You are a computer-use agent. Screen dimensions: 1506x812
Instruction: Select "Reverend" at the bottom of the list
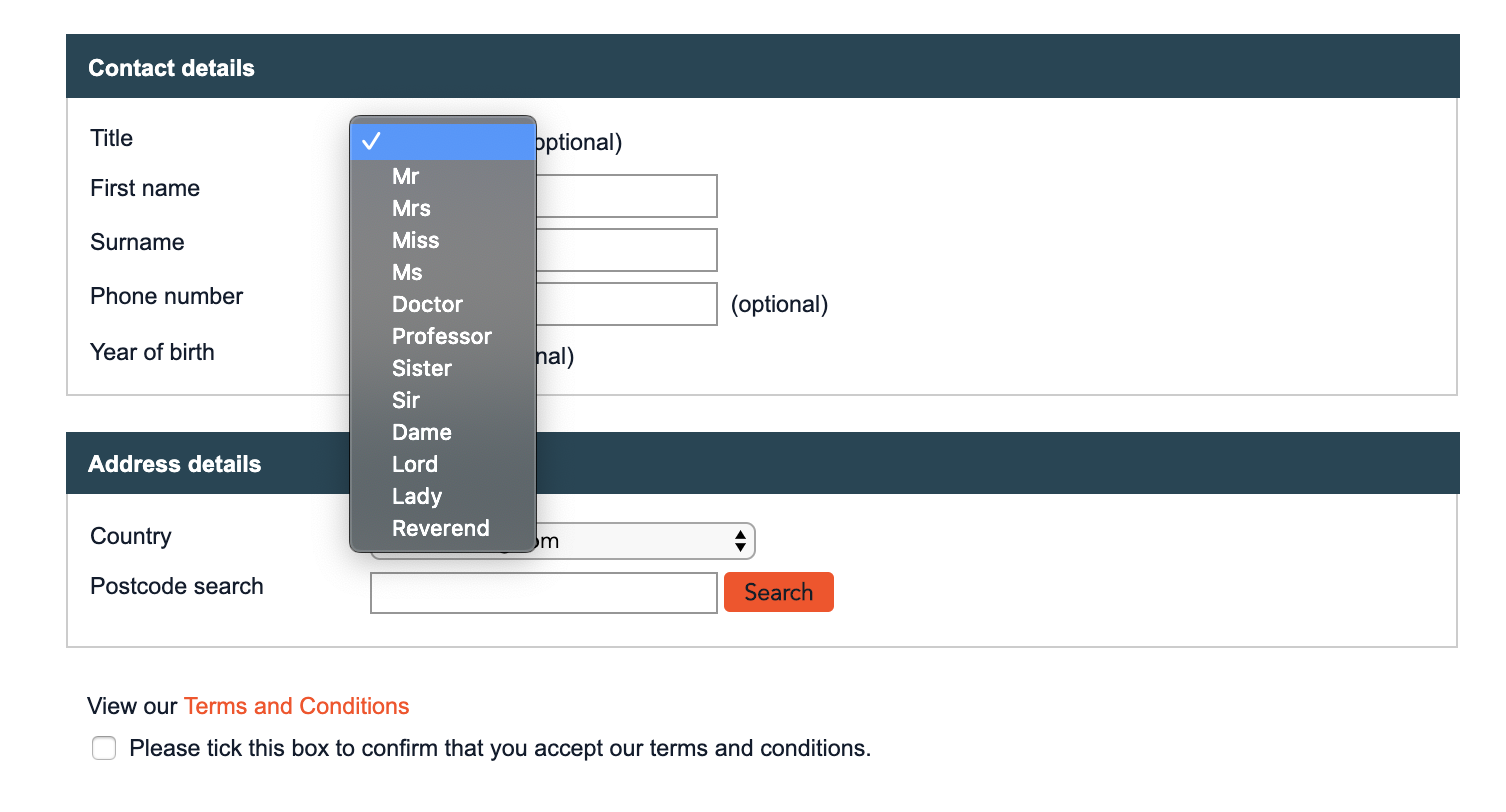(x=440, y=528)
